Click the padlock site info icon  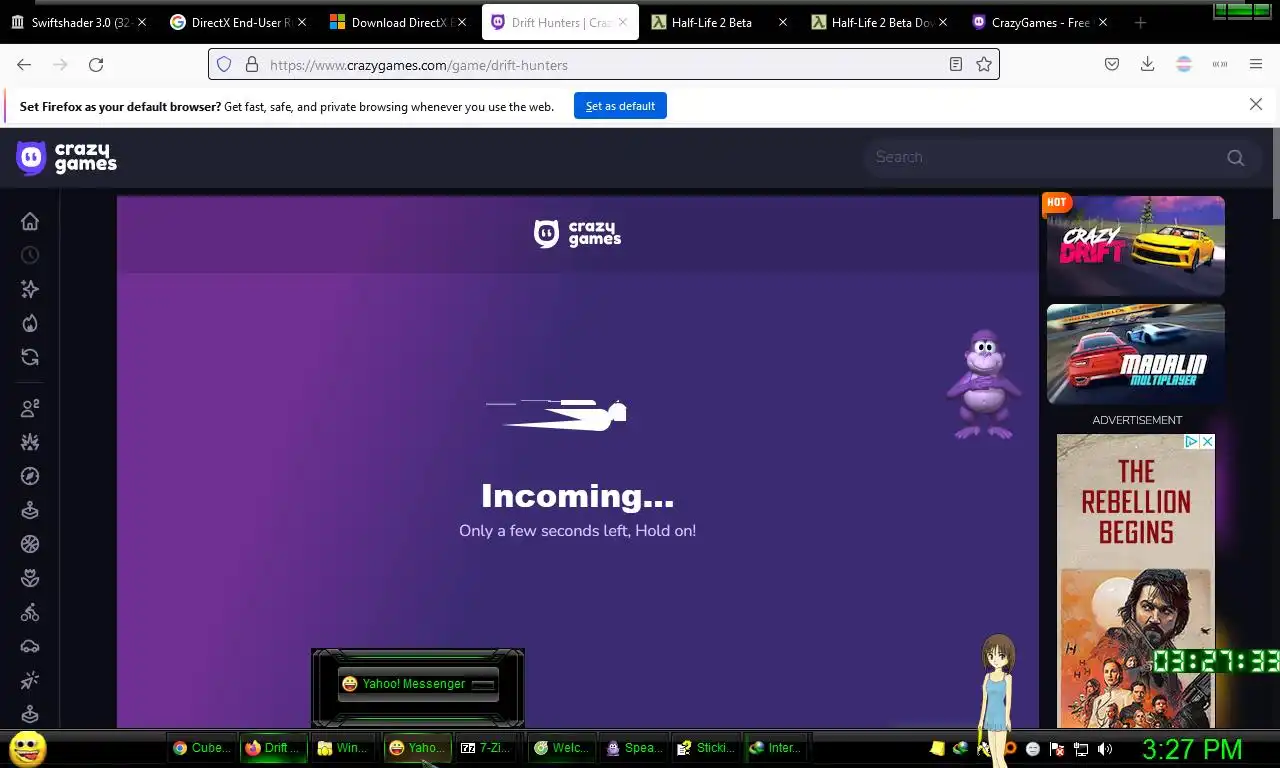coord(252,64)
